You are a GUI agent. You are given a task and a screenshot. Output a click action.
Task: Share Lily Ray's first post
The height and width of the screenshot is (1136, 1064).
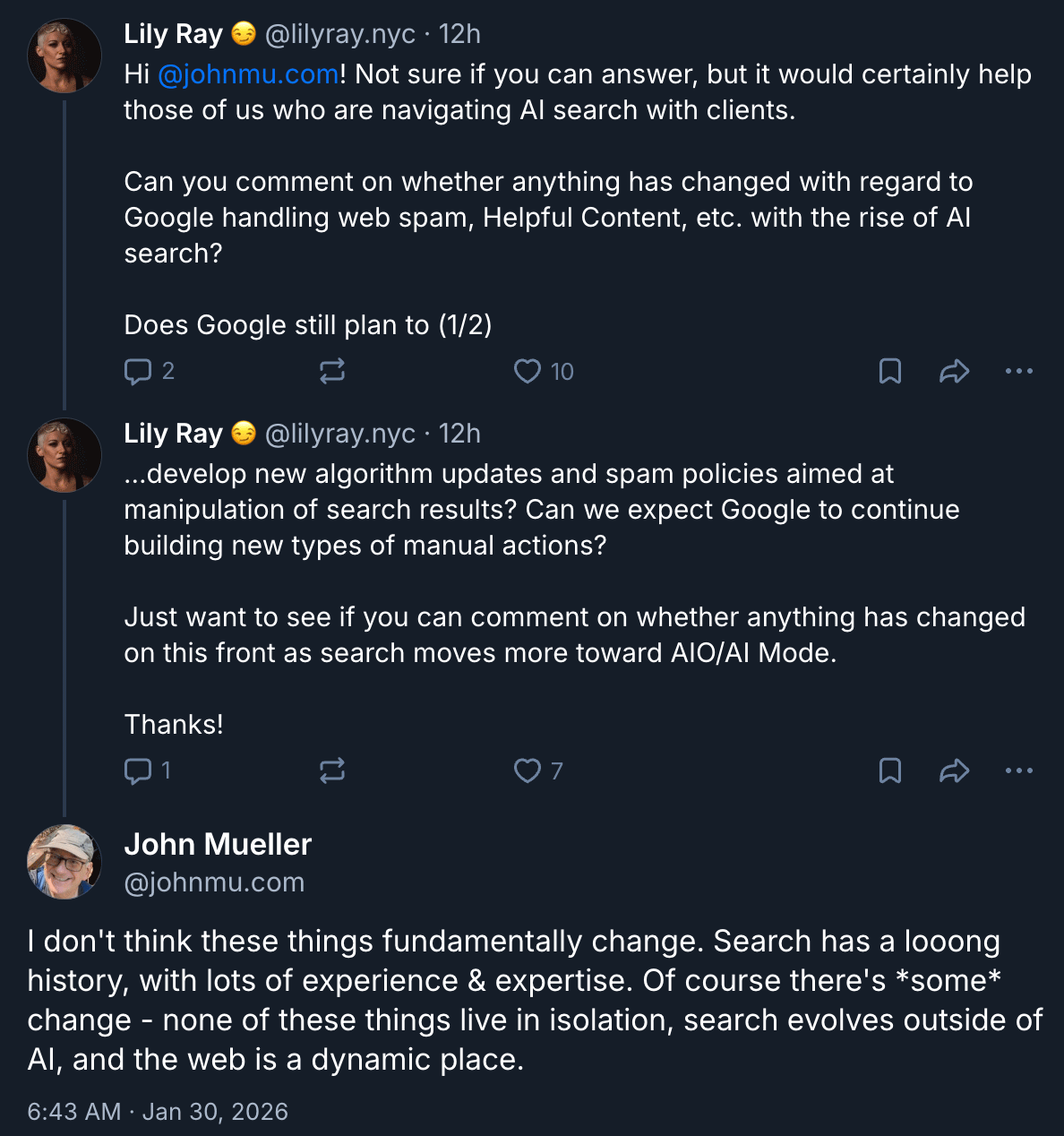point(955,372)
